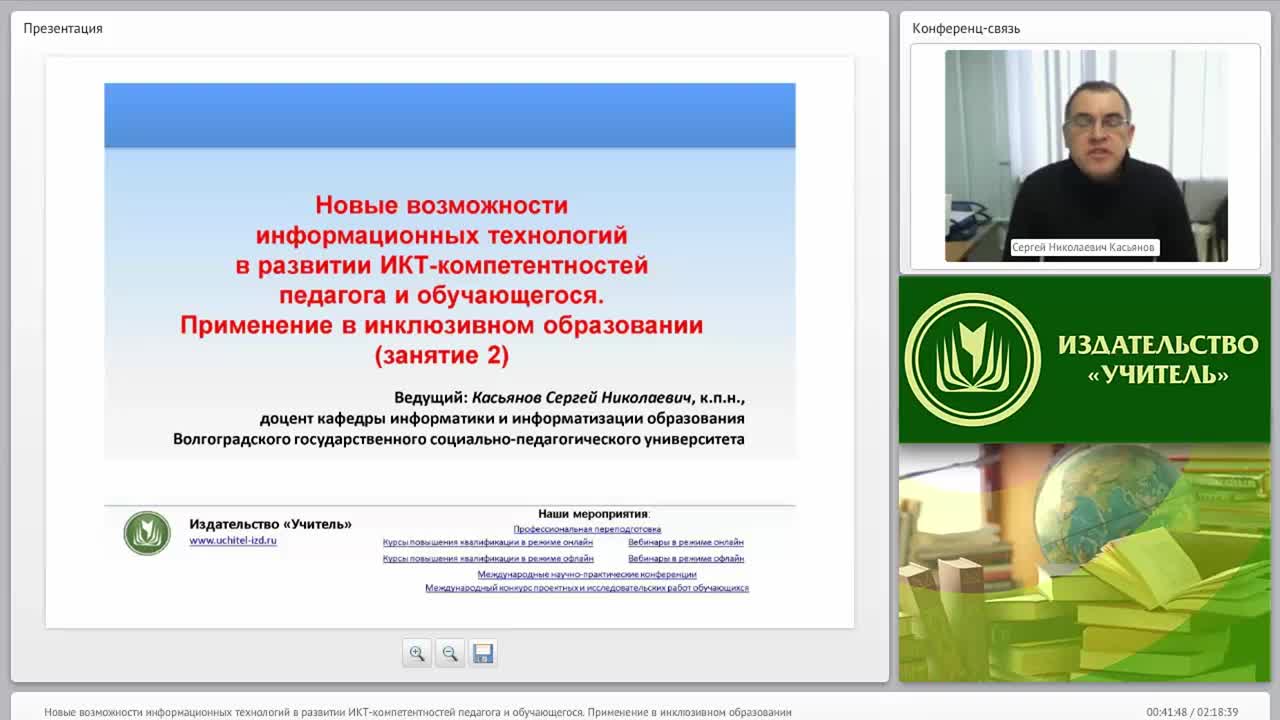
Task: Open Курсы повышения квалификации в режиме онлайн link
Action: pos(488,543)
